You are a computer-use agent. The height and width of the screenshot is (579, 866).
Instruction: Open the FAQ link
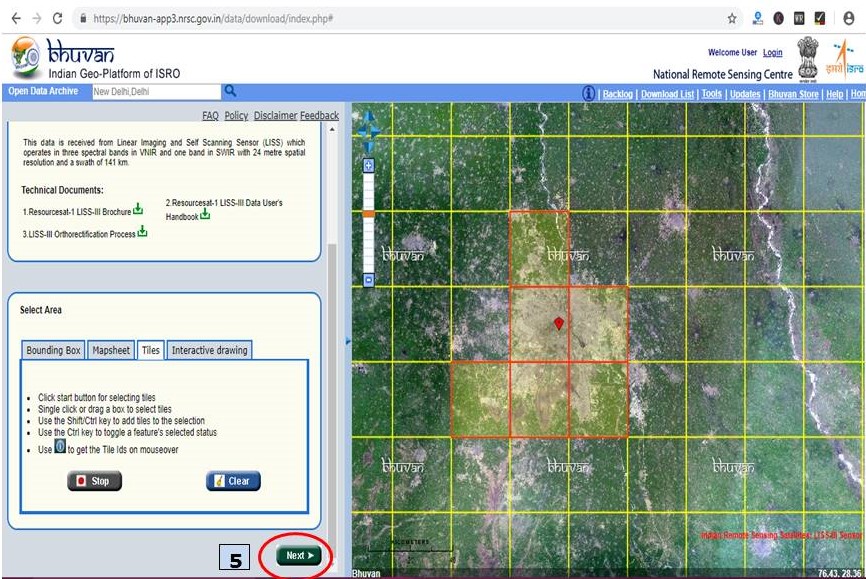coord(210,115)
